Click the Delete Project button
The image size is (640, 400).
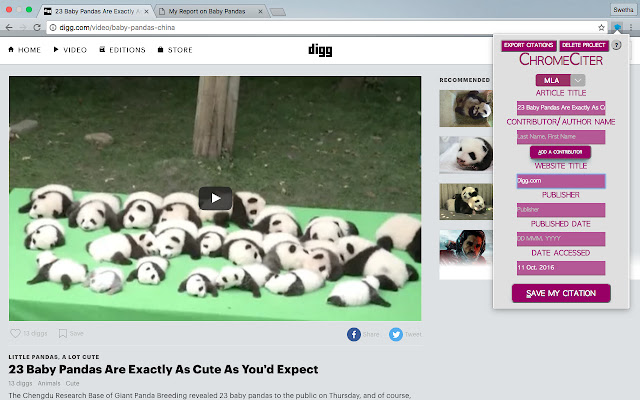[x=582, y=45]
